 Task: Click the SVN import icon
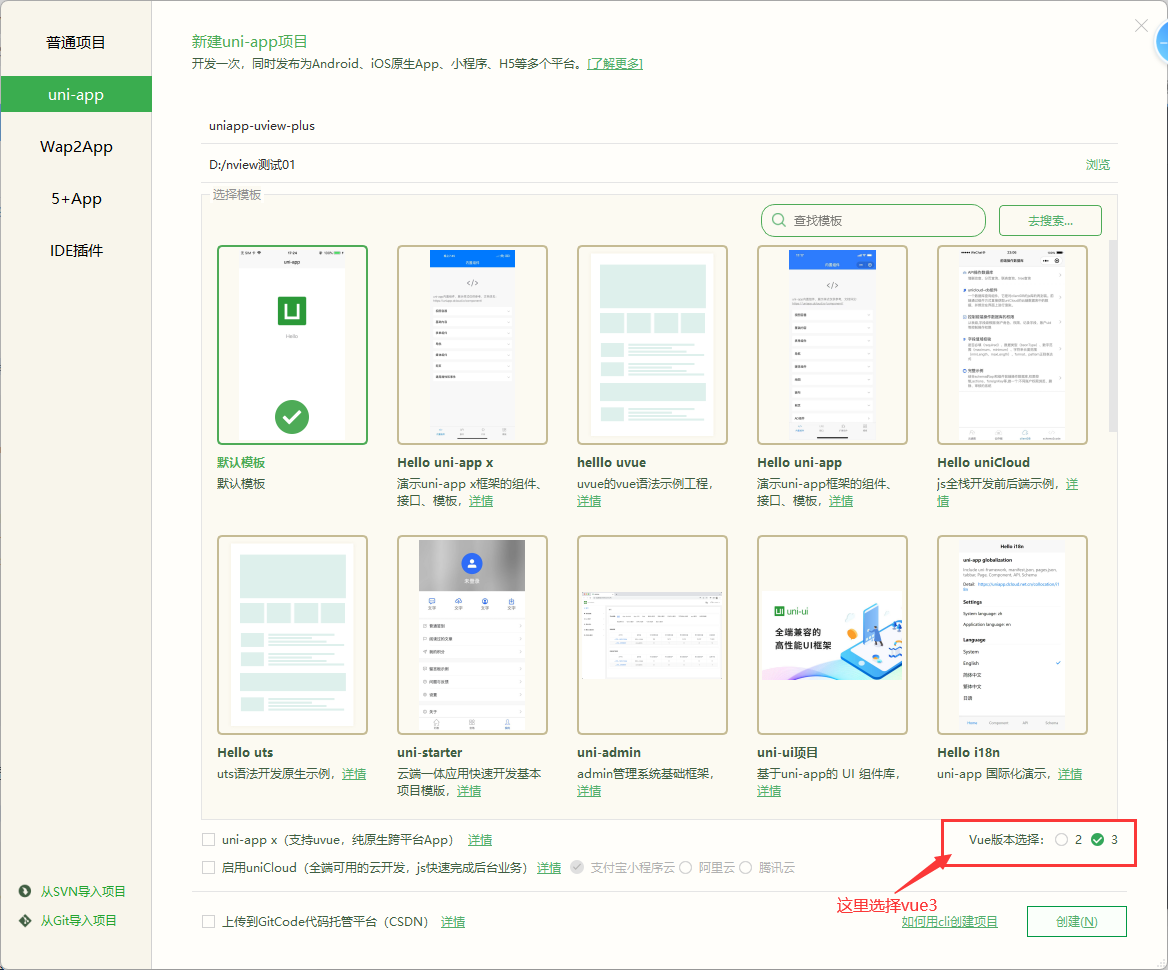click(25, 891)
